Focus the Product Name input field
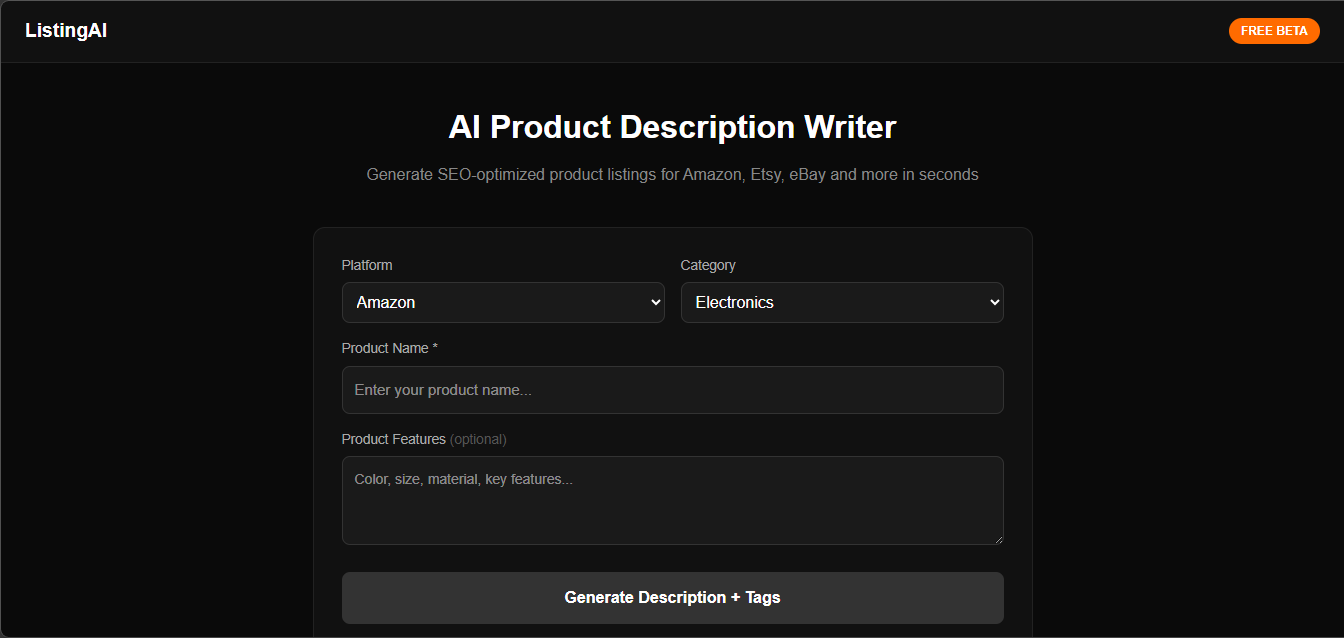The width and height of the screenshot is (1344, 638). pyautogui.click(x=673, y=390)
